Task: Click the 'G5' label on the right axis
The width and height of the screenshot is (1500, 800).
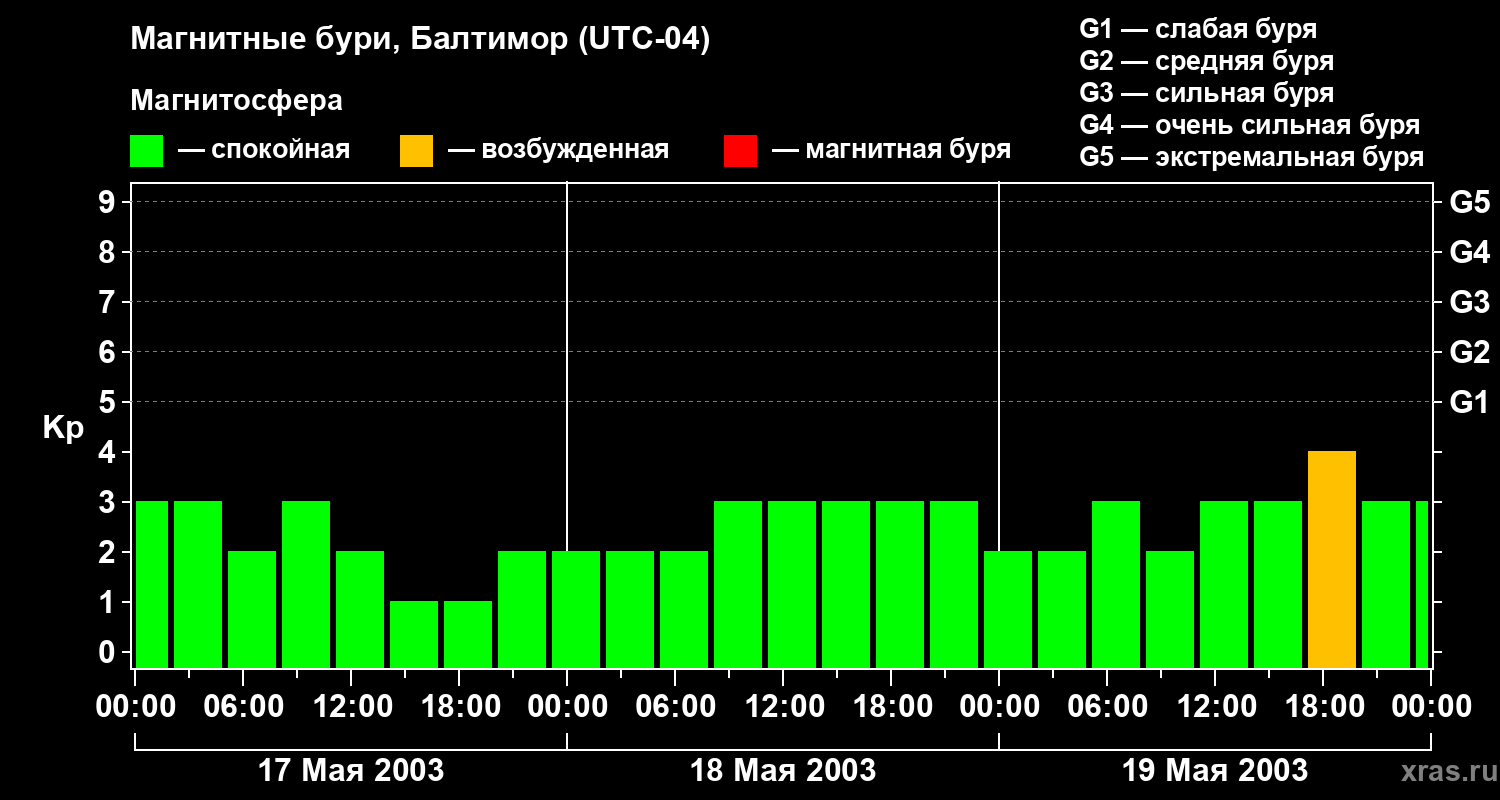Action: (x=1470, y=202)
